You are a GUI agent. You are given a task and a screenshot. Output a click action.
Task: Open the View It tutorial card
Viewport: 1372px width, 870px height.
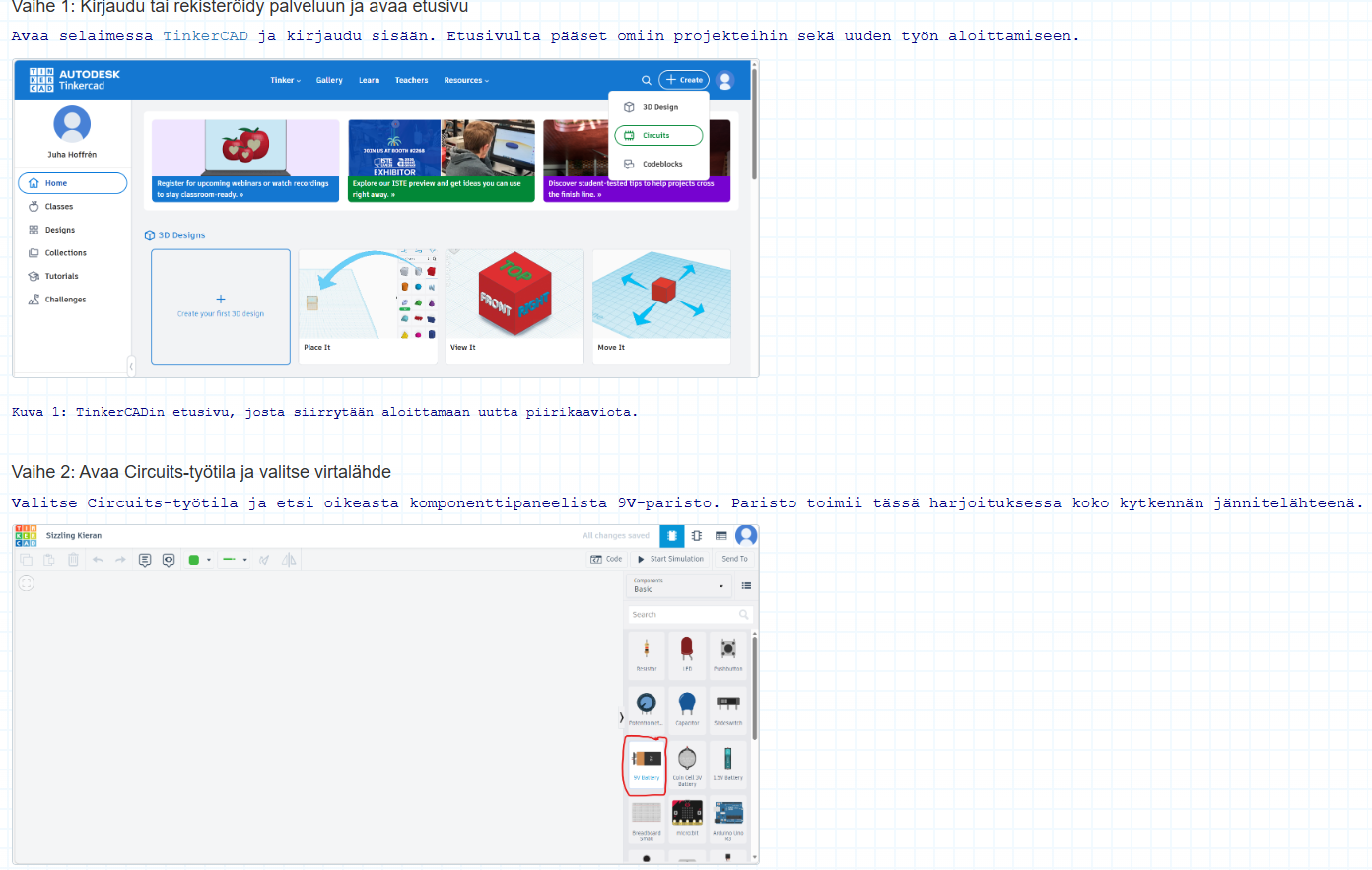[x=514, y=306]
